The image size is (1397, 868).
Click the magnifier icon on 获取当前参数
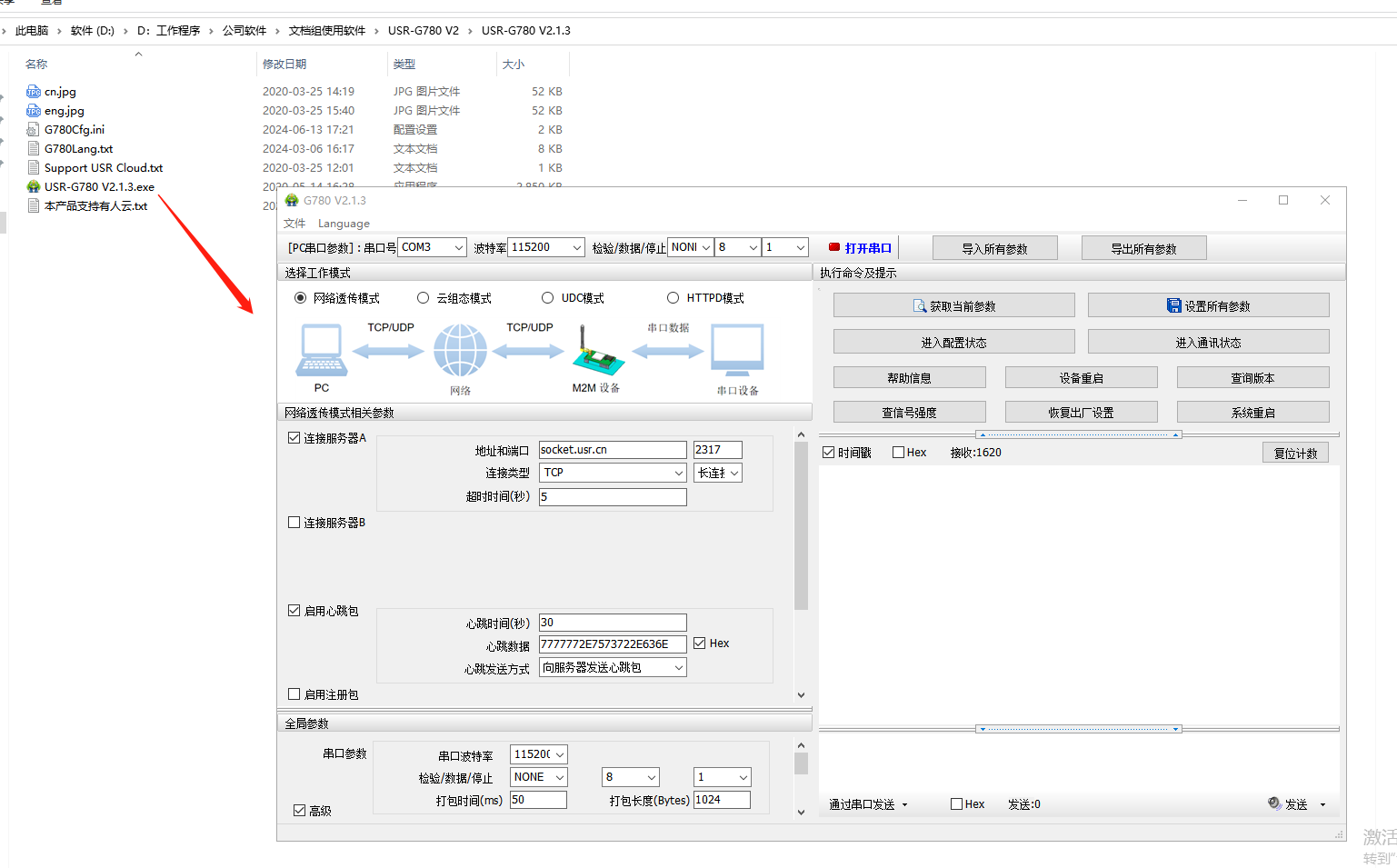[x=920, y=306]
